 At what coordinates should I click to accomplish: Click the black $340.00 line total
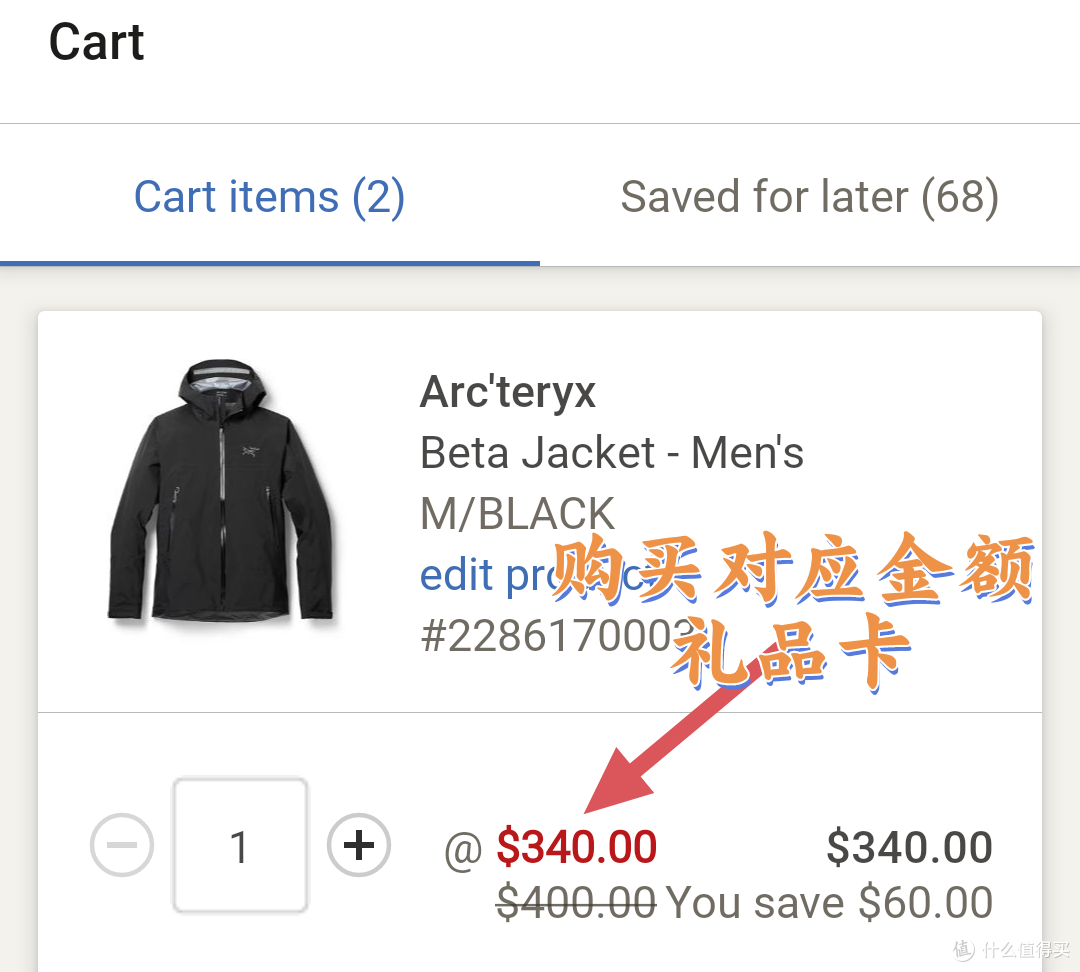[x=909, y=847]
